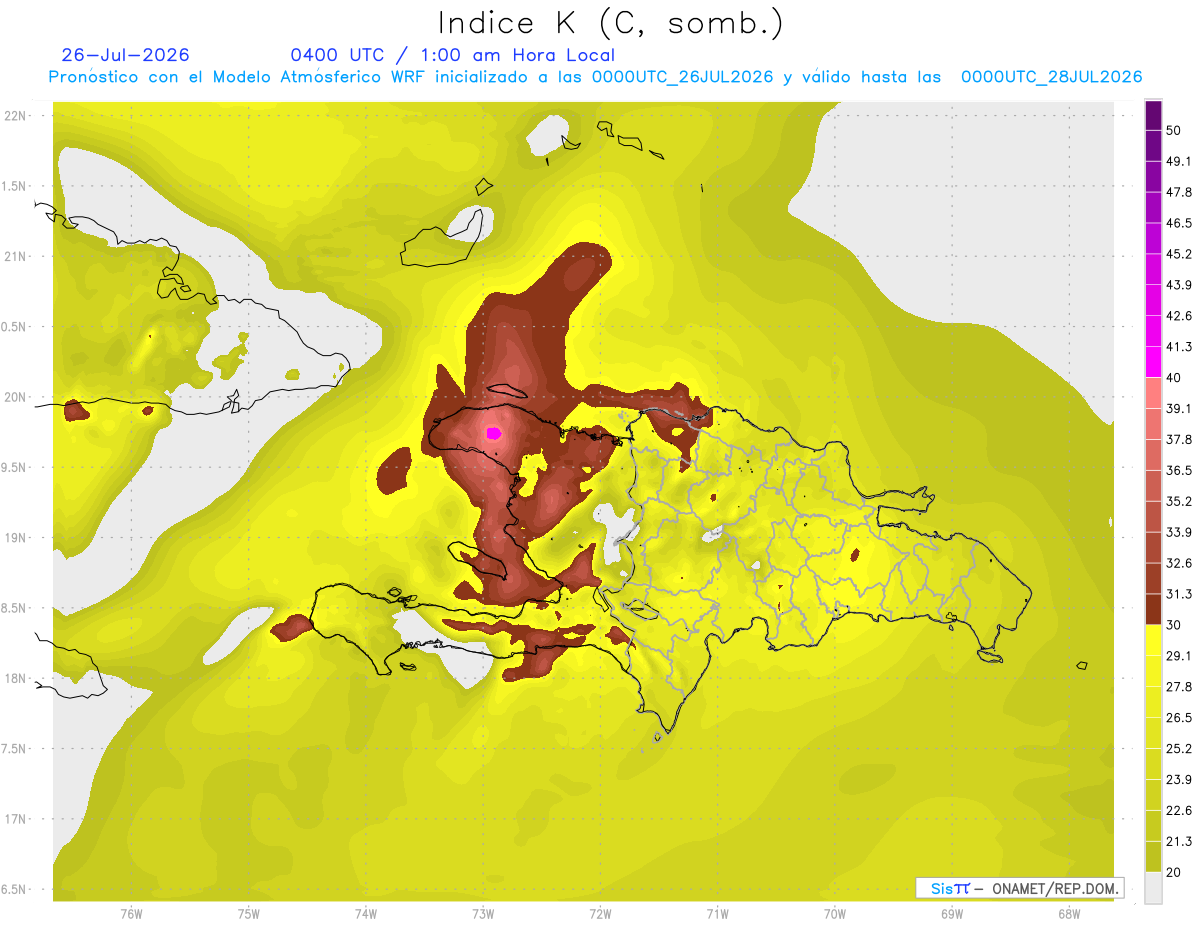Click the '19N' latitude label
This screenshot has height=927, width=1200.
(15, 537)
